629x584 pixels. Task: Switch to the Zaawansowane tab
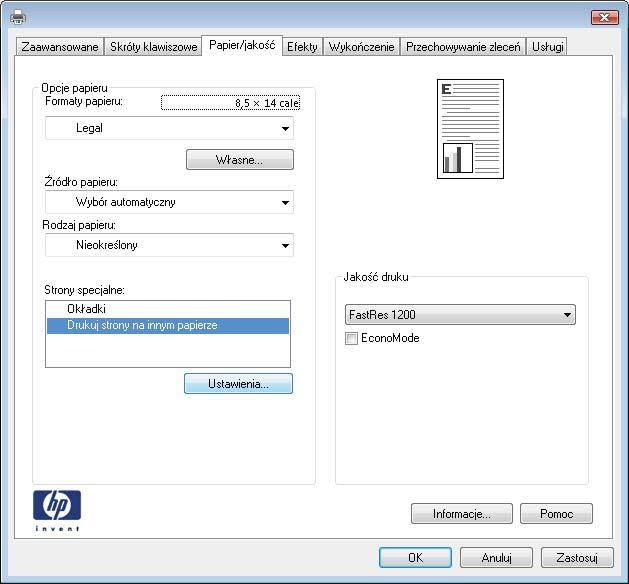60,47
